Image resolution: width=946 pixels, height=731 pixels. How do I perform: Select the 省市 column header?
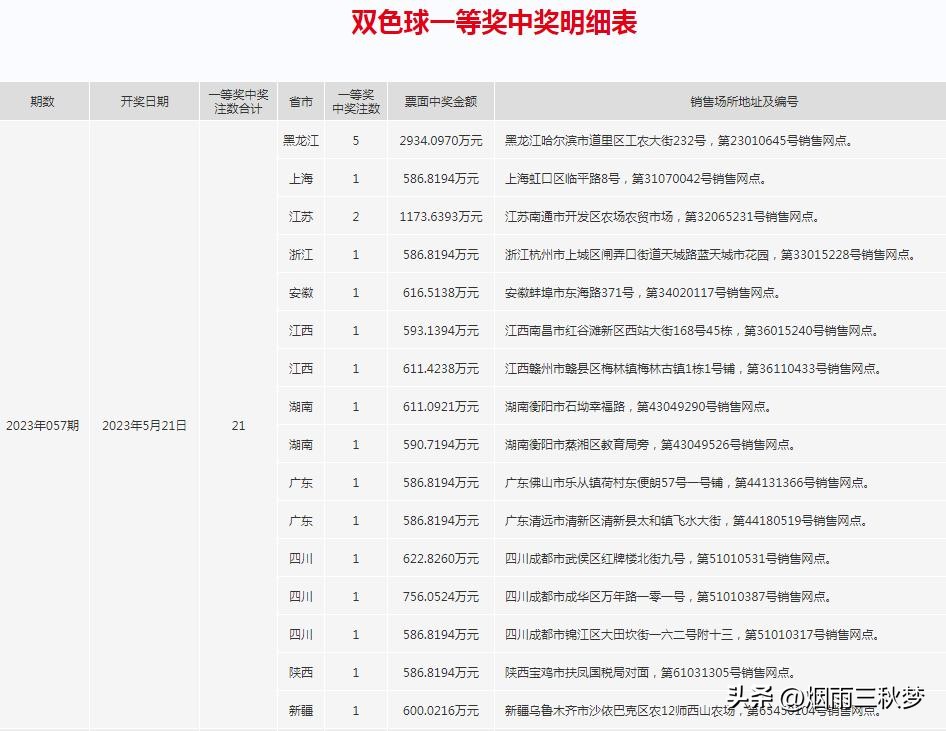pos(301,101)
